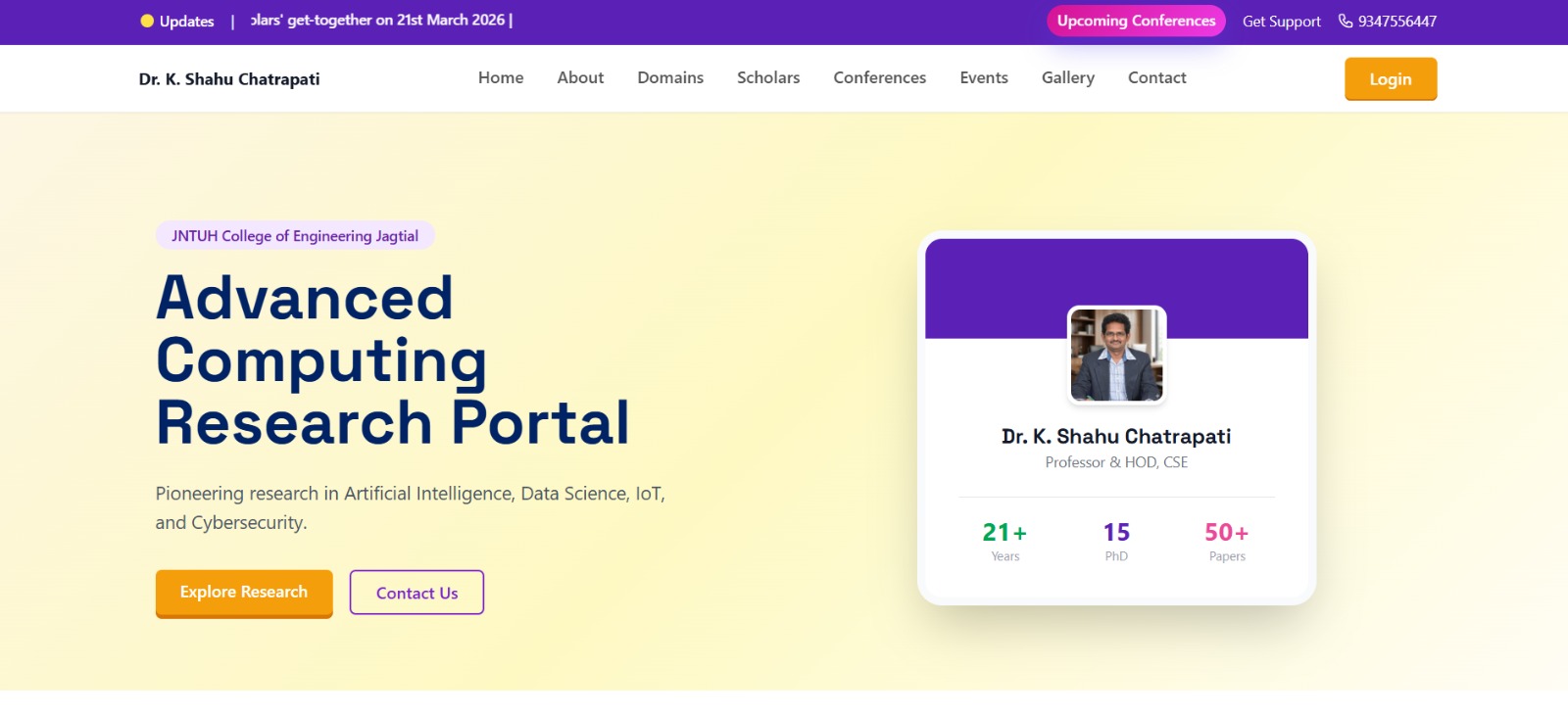Click the profile photo of Dr. Chatrapati

(x=1116, y=355)
